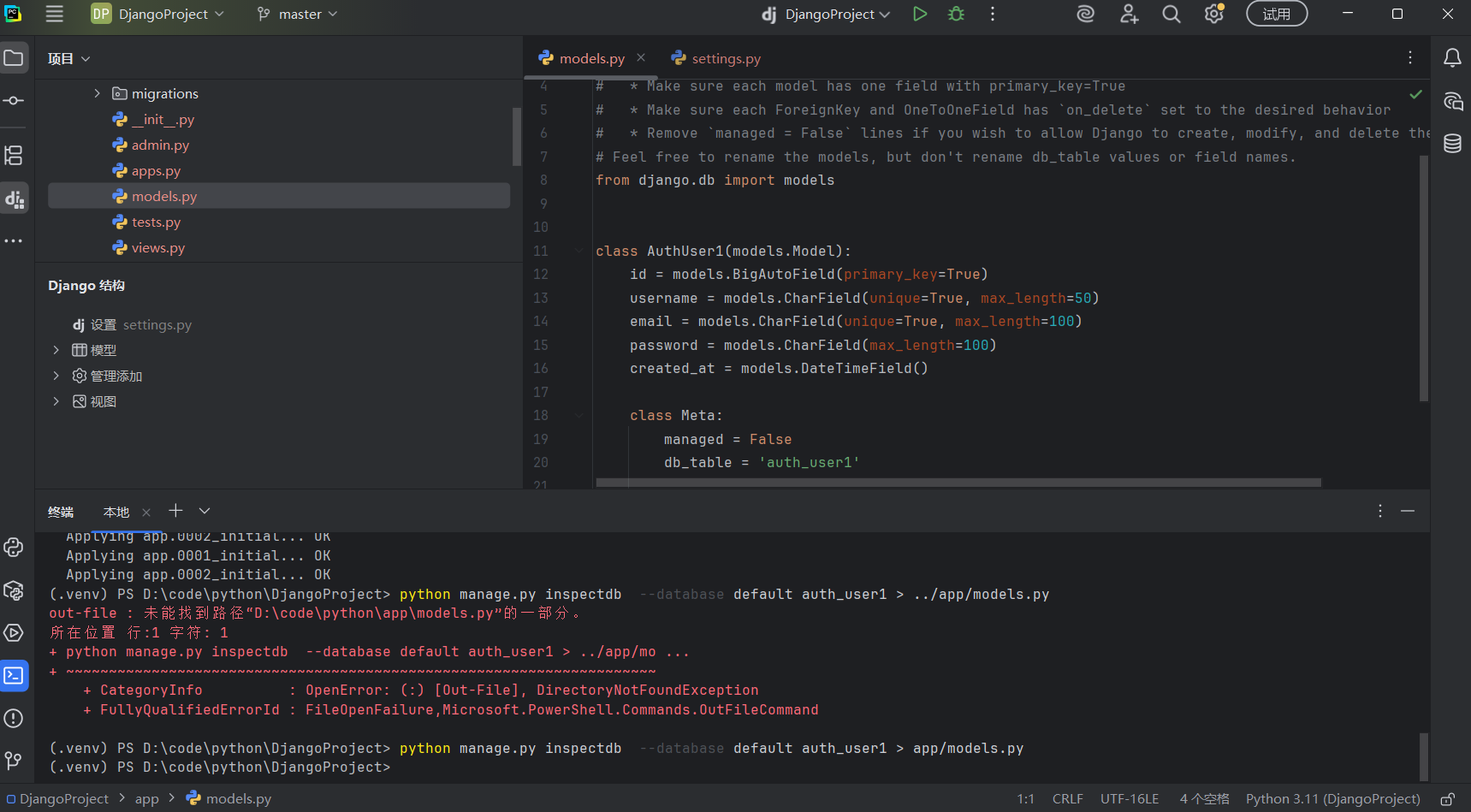Open the Python Packages tool window
This screenshot has height=812, width=1471.
point(14,590)
